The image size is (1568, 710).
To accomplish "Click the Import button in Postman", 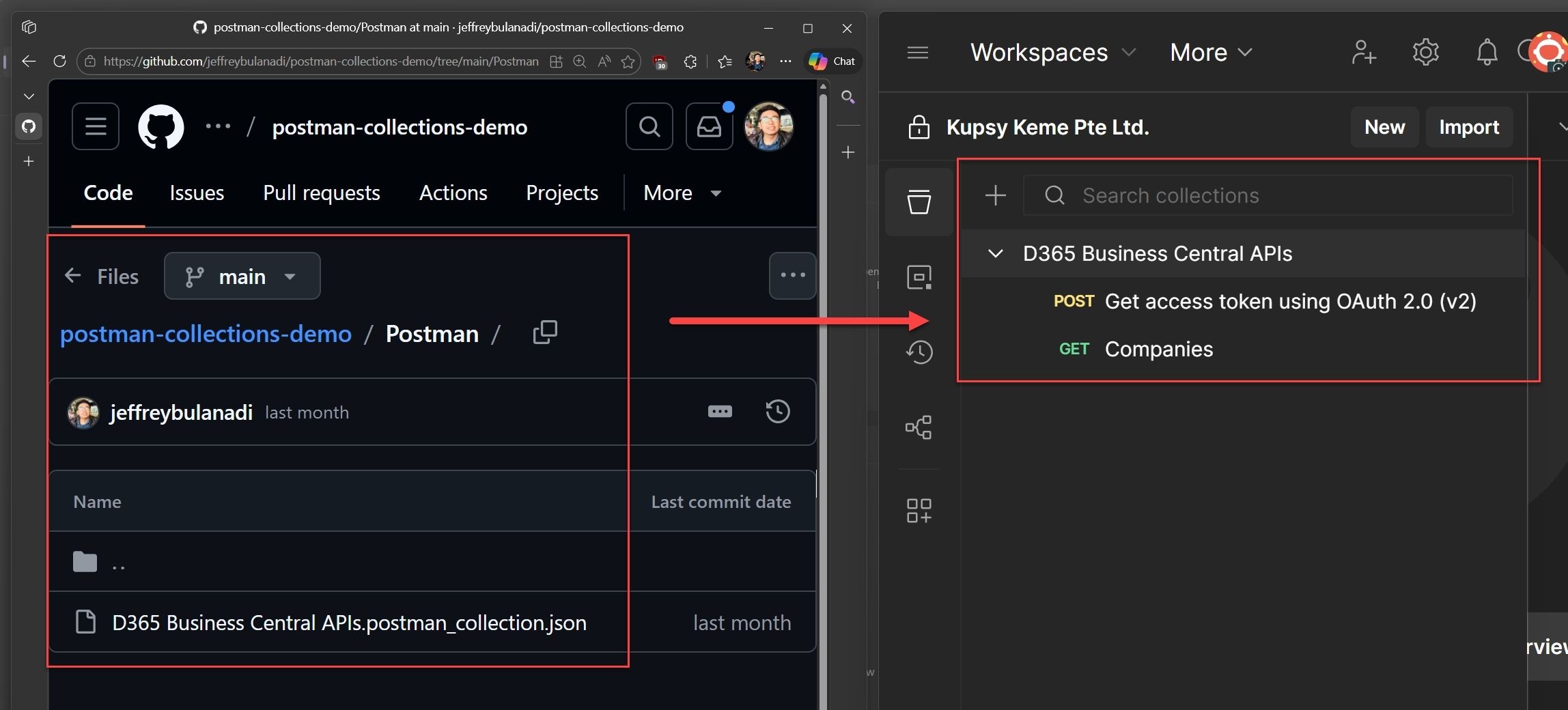I will click(x=1469, y=127).
